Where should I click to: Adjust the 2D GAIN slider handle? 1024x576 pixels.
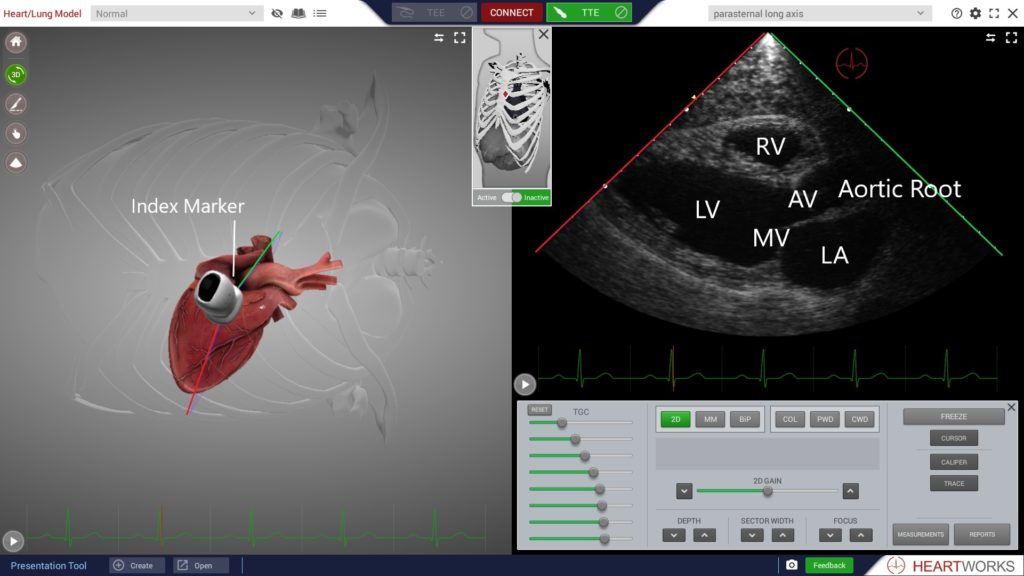click(x=768, y=491)
